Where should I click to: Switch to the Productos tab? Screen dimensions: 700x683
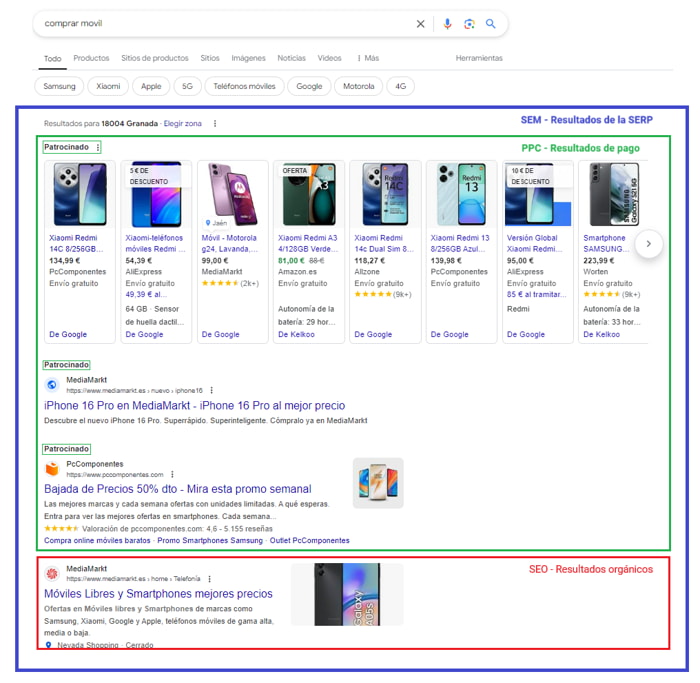click(91, 58)
